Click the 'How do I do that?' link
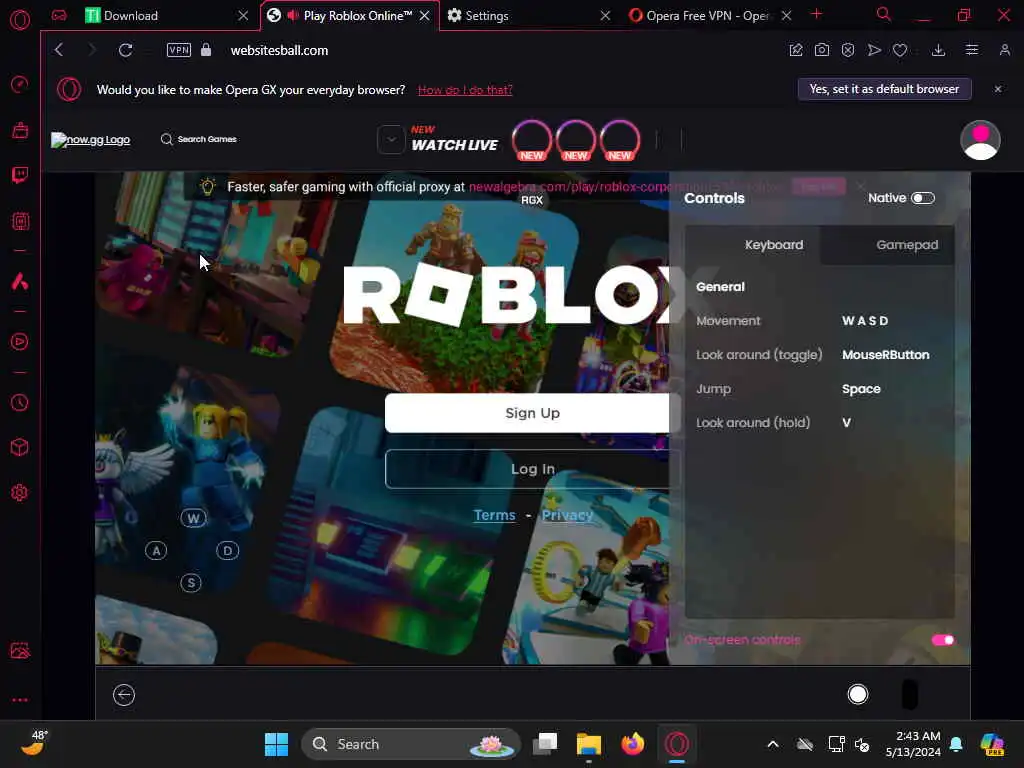Screen dimensions: 1024x768 click(465, 90)
